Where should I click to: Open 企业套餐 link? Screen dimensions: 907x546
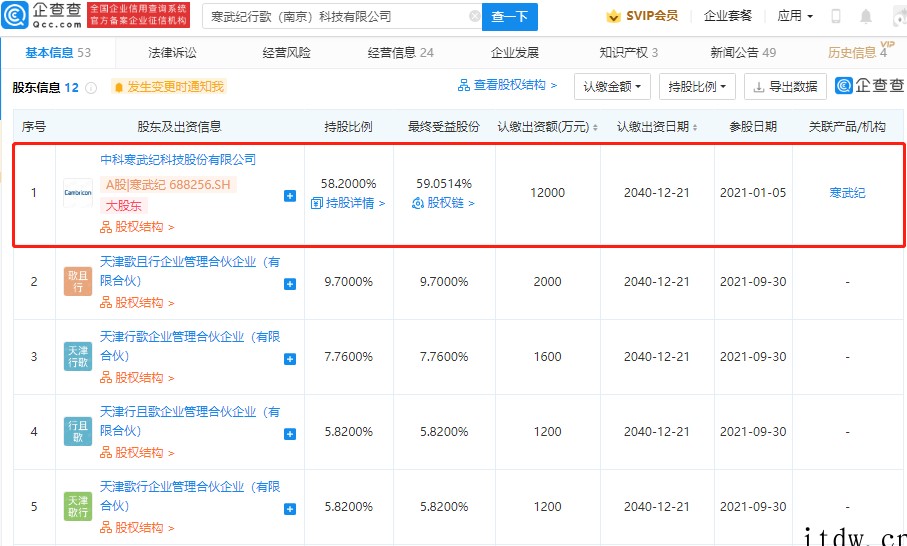pos(728,16)
